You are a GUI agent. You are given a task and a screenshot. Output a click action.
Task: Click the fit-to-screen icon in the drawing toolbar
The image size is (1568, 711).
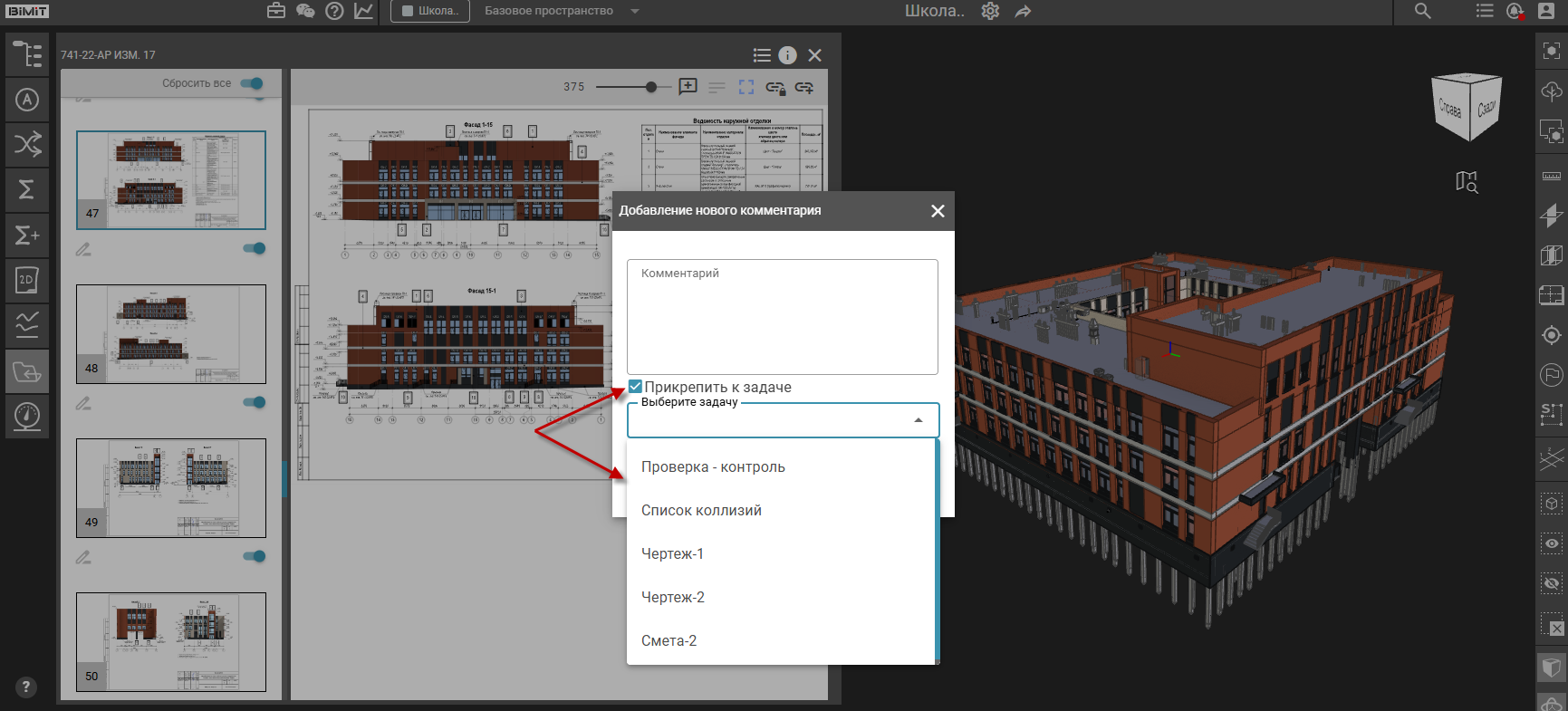[x=746, y=87]
